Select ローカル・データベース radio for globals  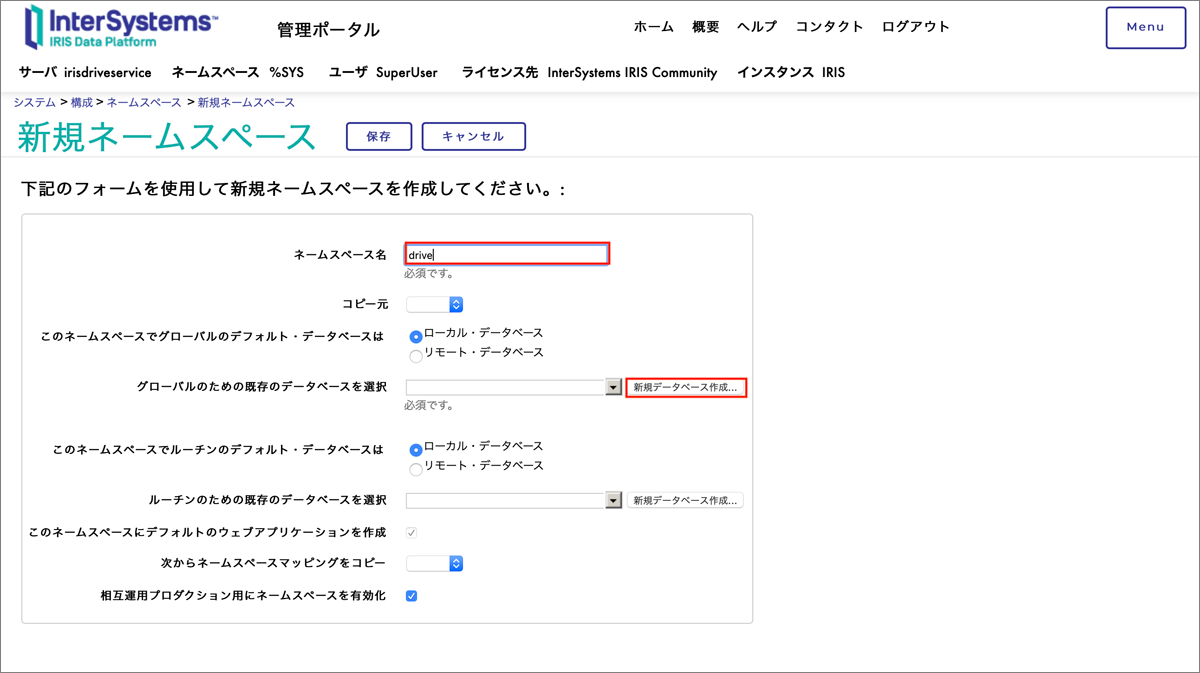(x=416, y=337)
